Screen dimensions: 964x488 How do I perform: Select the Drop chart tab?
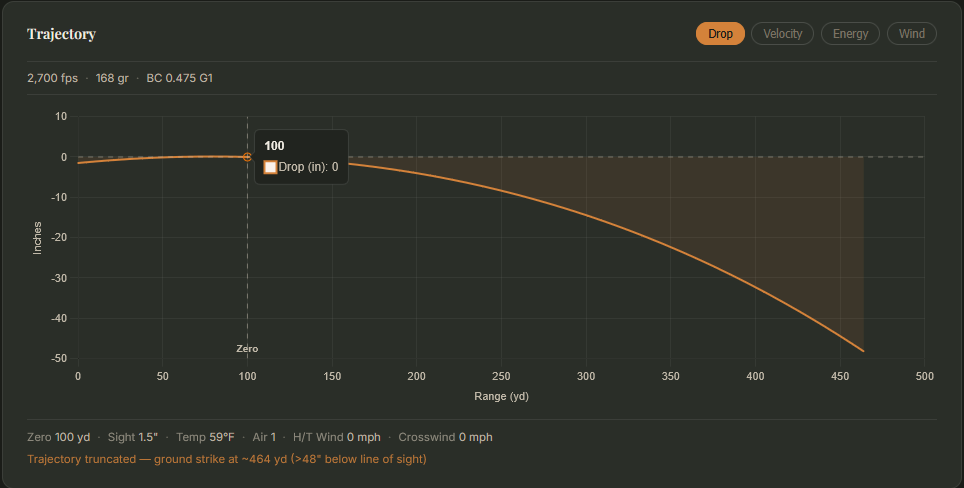720,34
